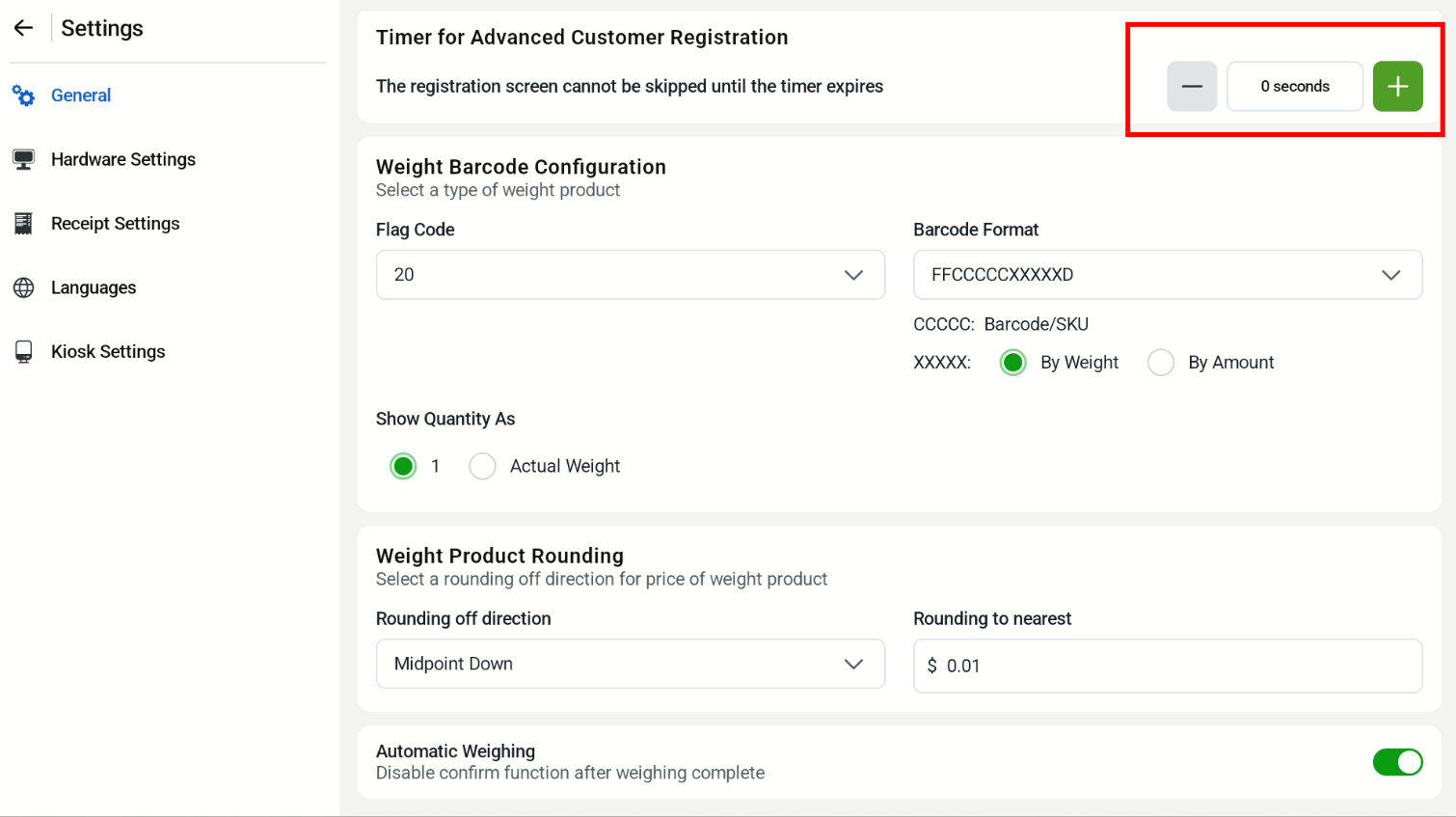Click the Weight Product Rounding heading
This screenshot has height=817, width=1456.
pyautogui.click(x=499, y=556)
